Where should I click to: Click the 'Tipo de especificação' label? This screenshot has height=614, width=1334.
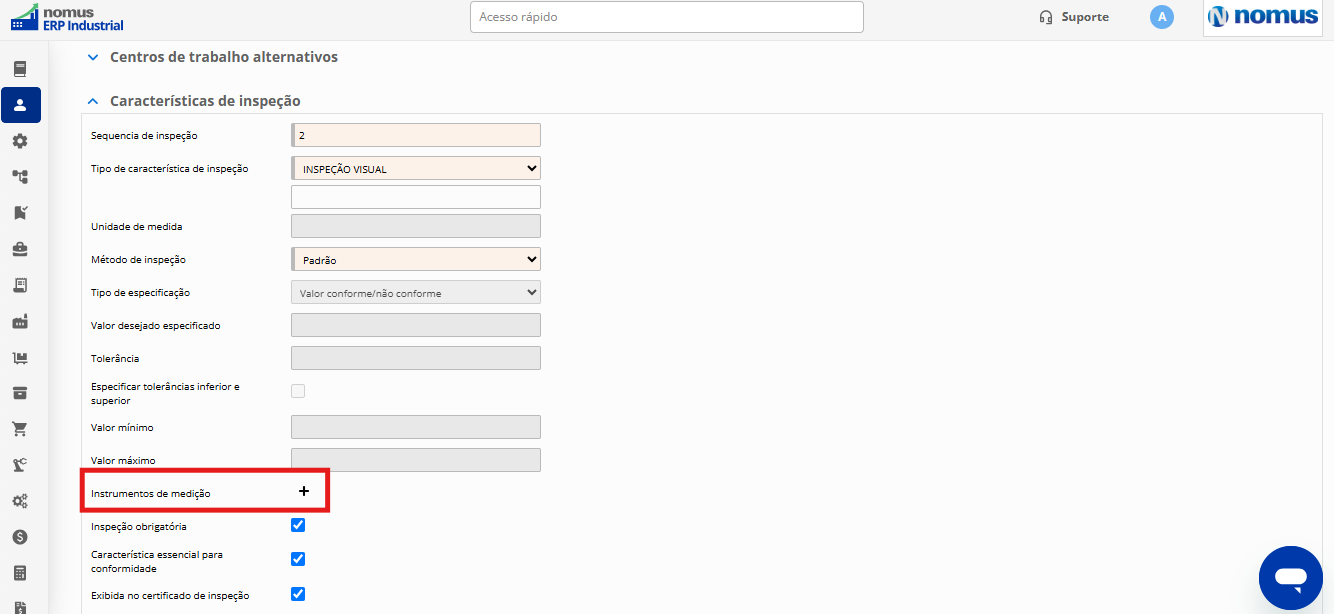tap(140, 292)
